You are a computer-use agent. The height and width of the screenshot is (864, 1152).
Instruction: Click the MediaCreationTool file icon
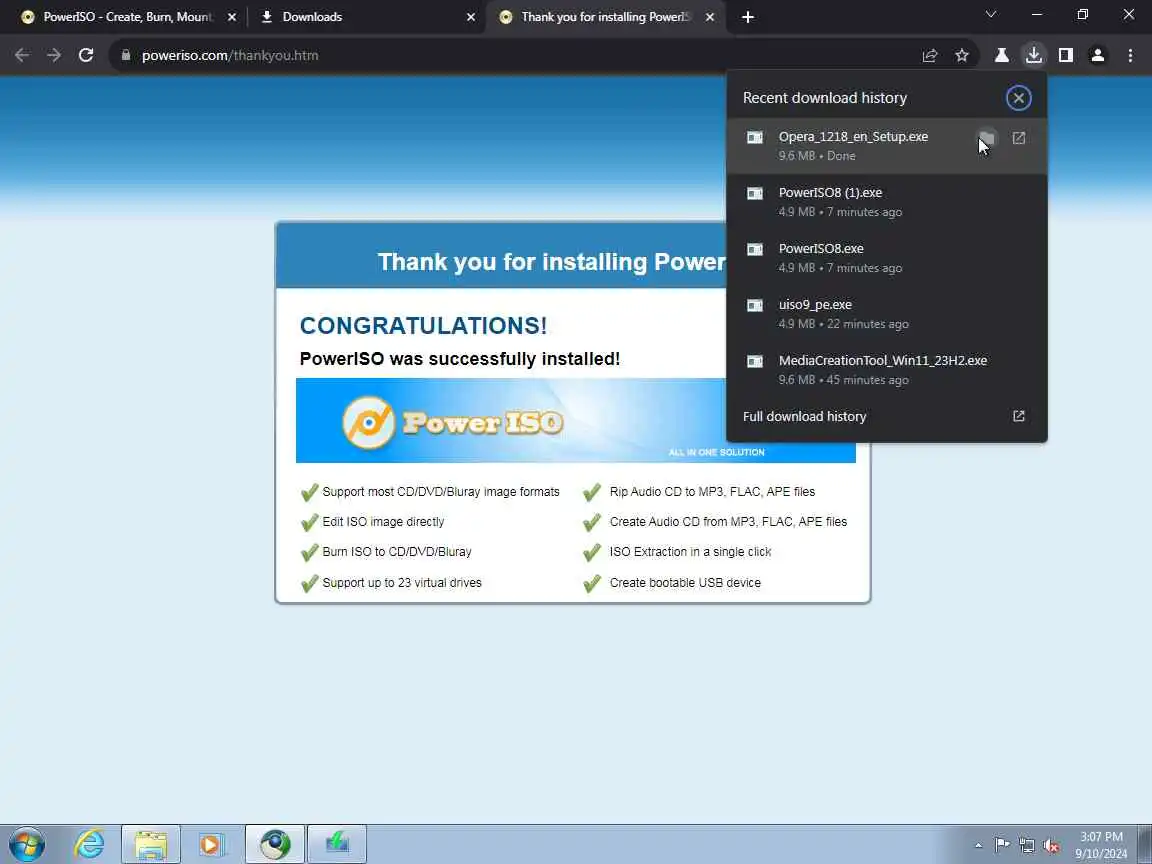[x=755, y=361]
